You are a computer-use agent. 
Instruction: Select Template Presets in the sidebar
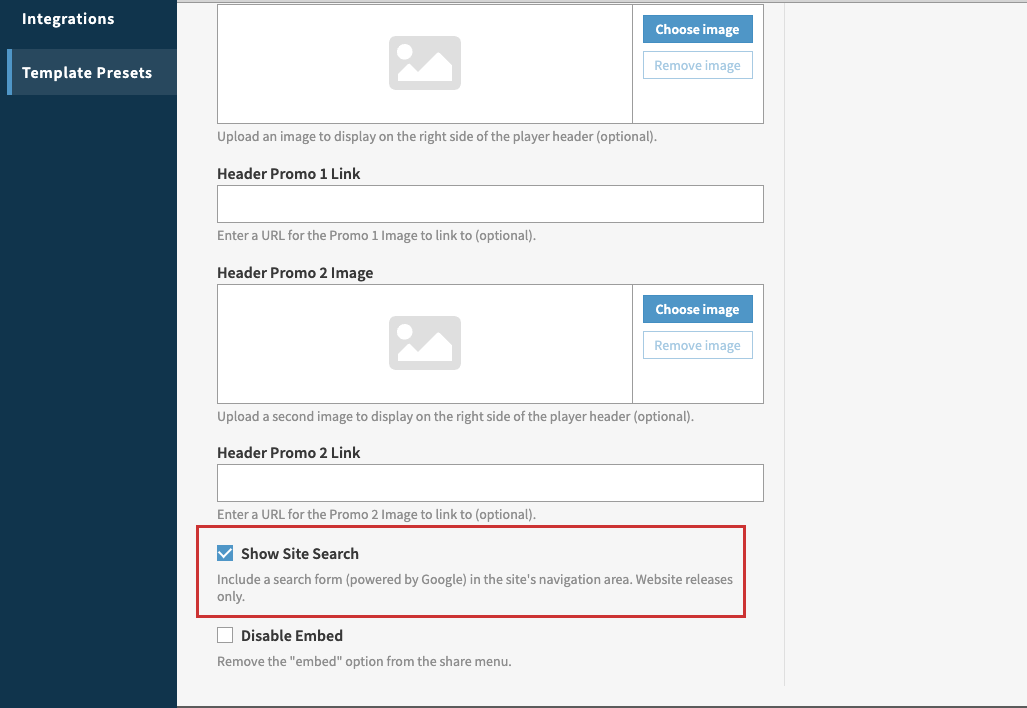pyautogui.click(x=87, y=72)
